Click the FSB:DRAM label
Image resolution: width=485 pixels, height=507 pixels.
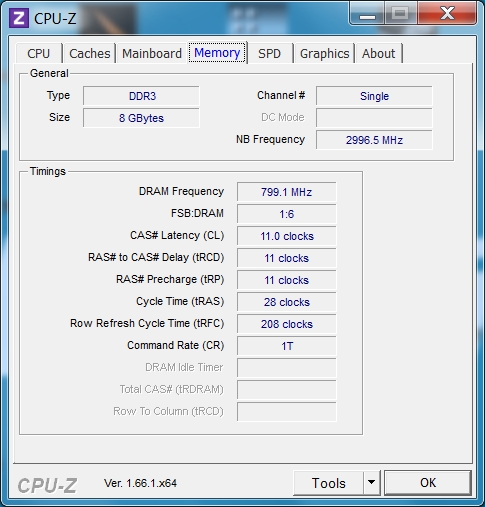[x=197, y=213]
